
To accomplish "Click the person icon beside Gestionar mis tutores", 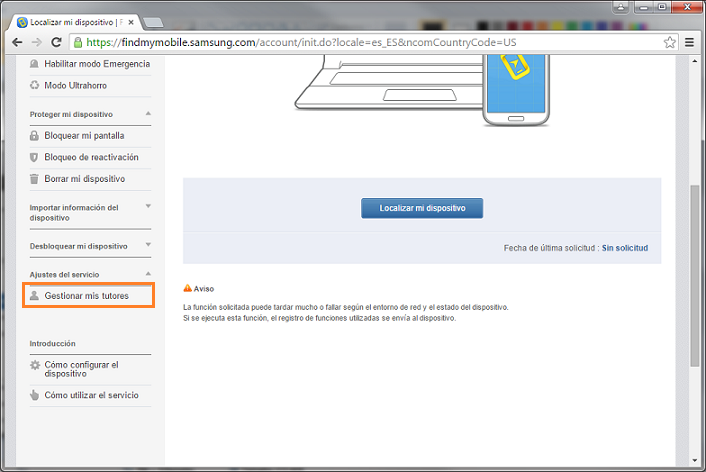I will tap(34, 296).
